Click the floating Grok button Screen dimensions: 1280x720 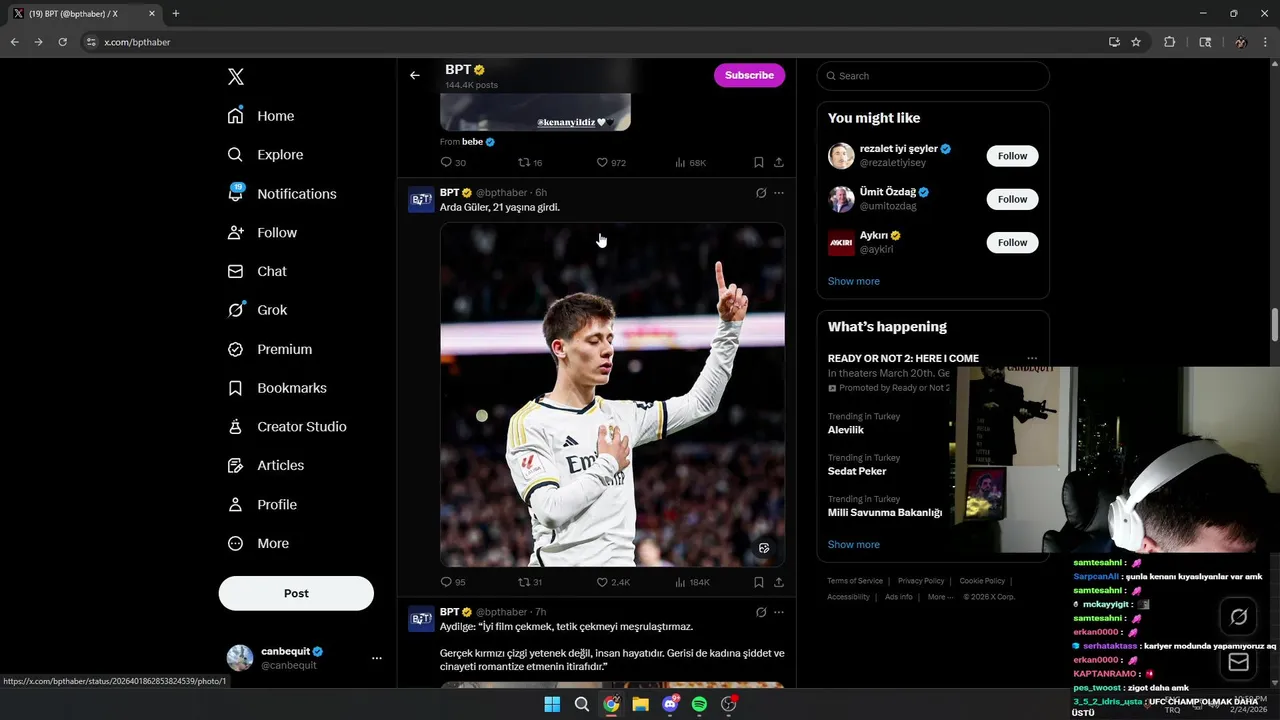(x=1238, y=617)
